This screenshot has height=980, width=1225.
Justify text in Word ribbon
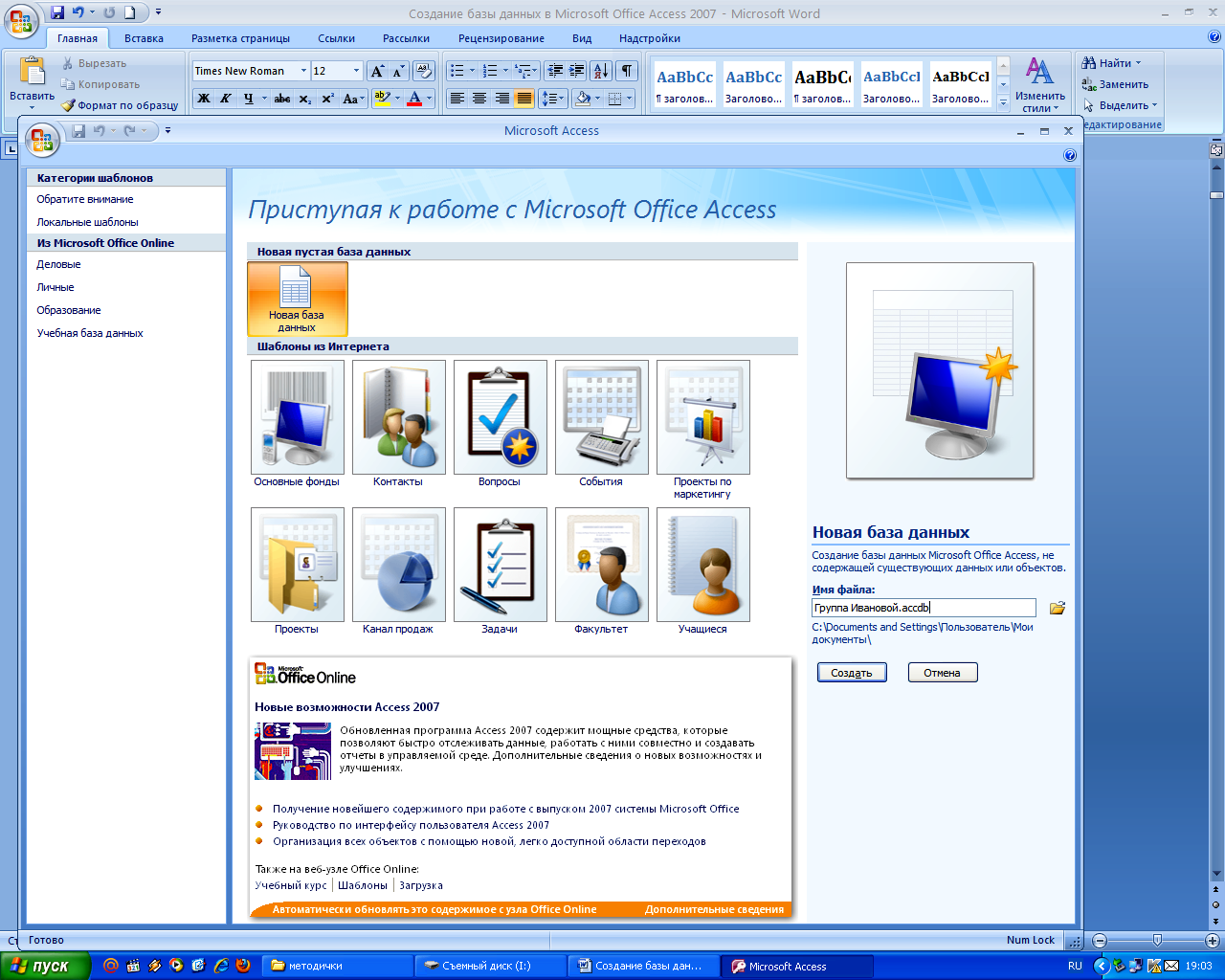point(523,98)
